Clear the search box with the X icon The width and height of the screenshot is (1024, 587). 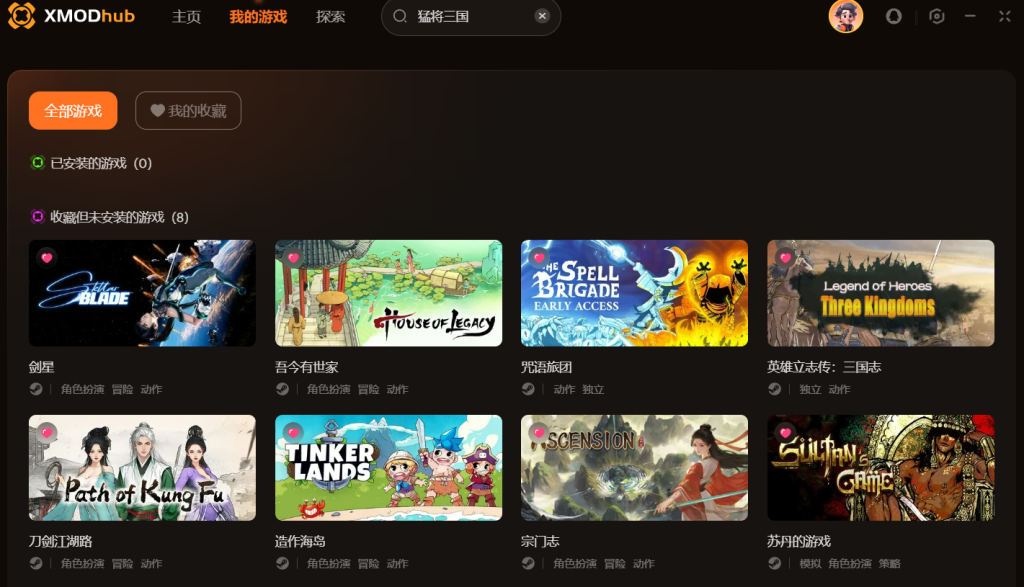click(x=542, y=16)
